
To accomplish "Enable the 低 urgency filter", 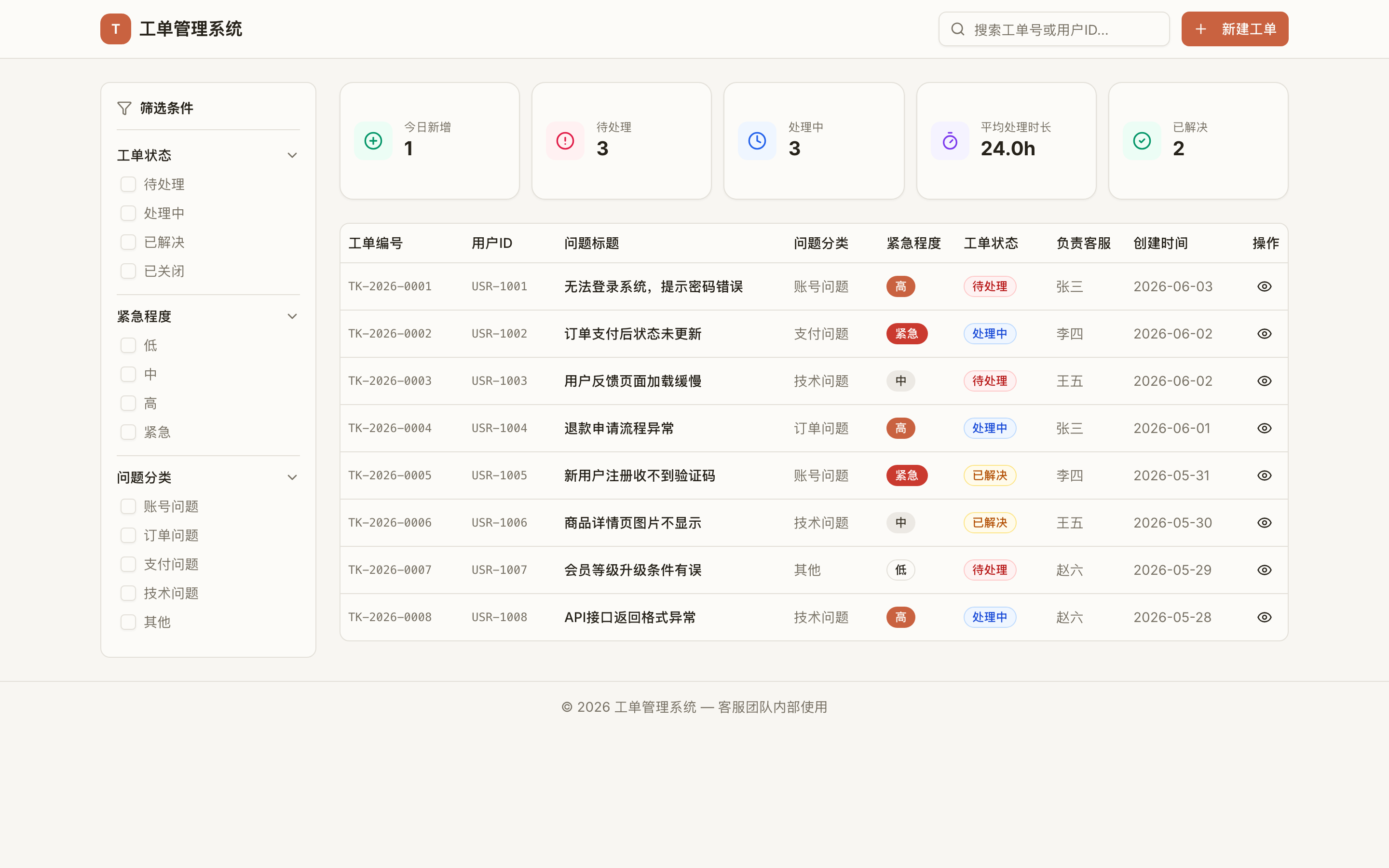I will (128, 345).
